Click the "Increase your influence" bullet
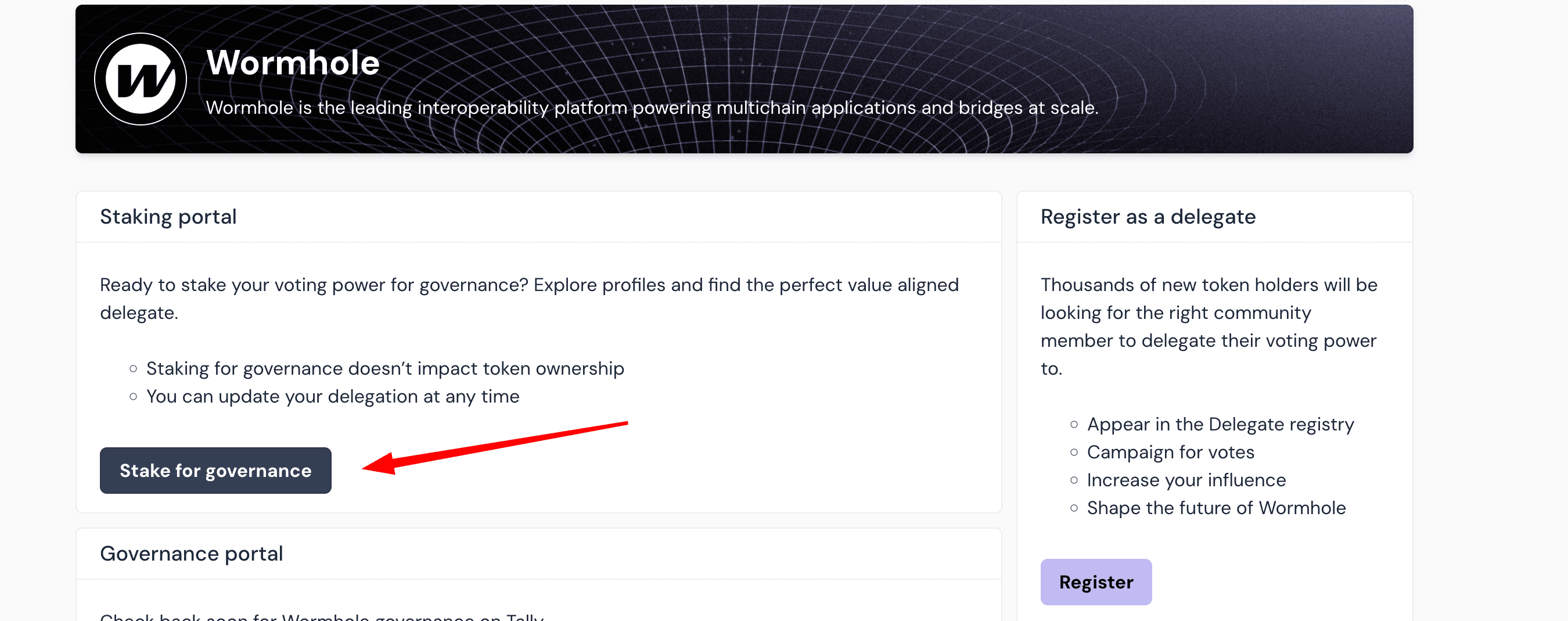1568x621 pixels. [1186, 480]
